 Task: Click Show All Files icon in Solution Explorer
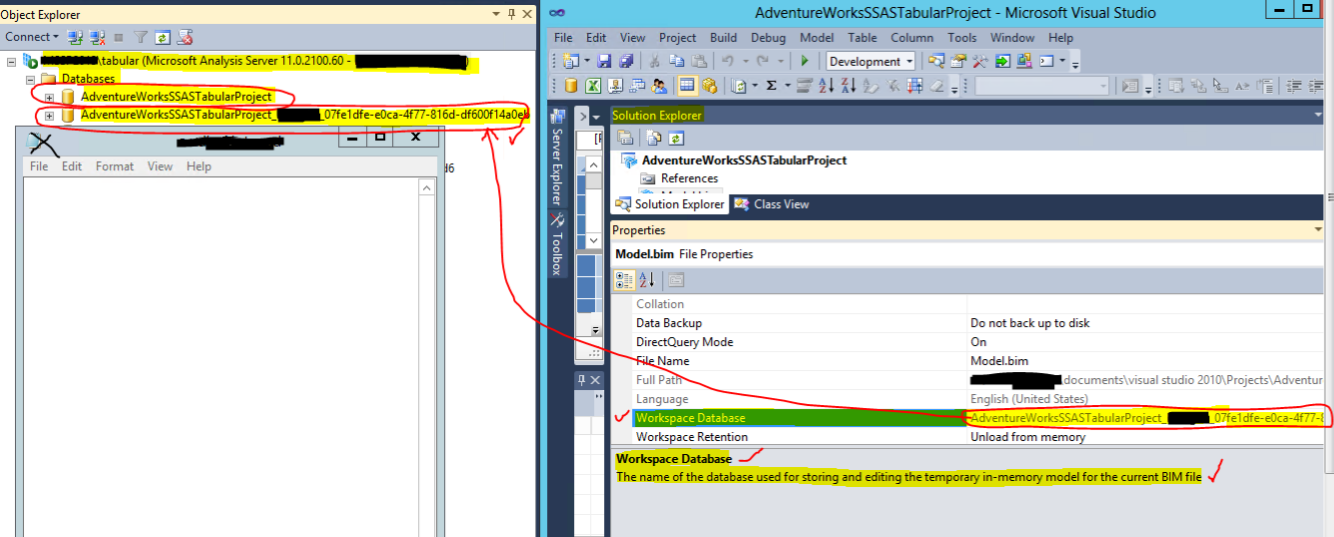(653, 138)
